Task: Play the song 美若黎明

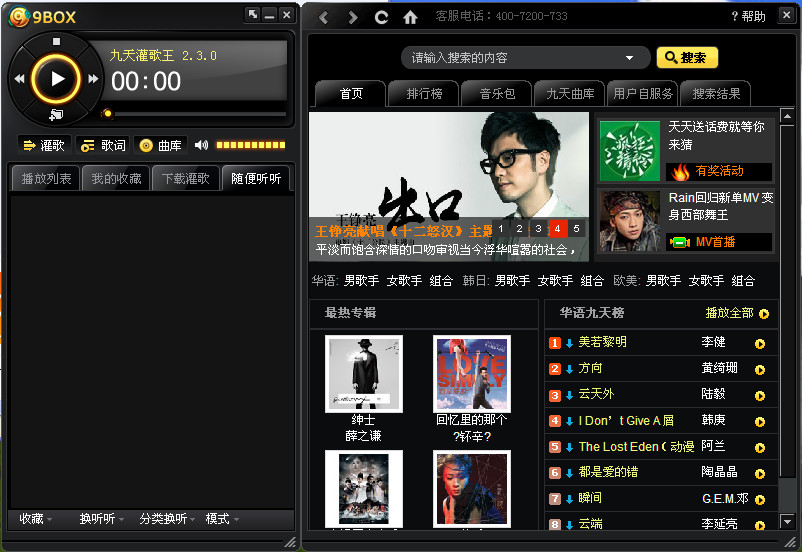Action: tap(760, 344)
